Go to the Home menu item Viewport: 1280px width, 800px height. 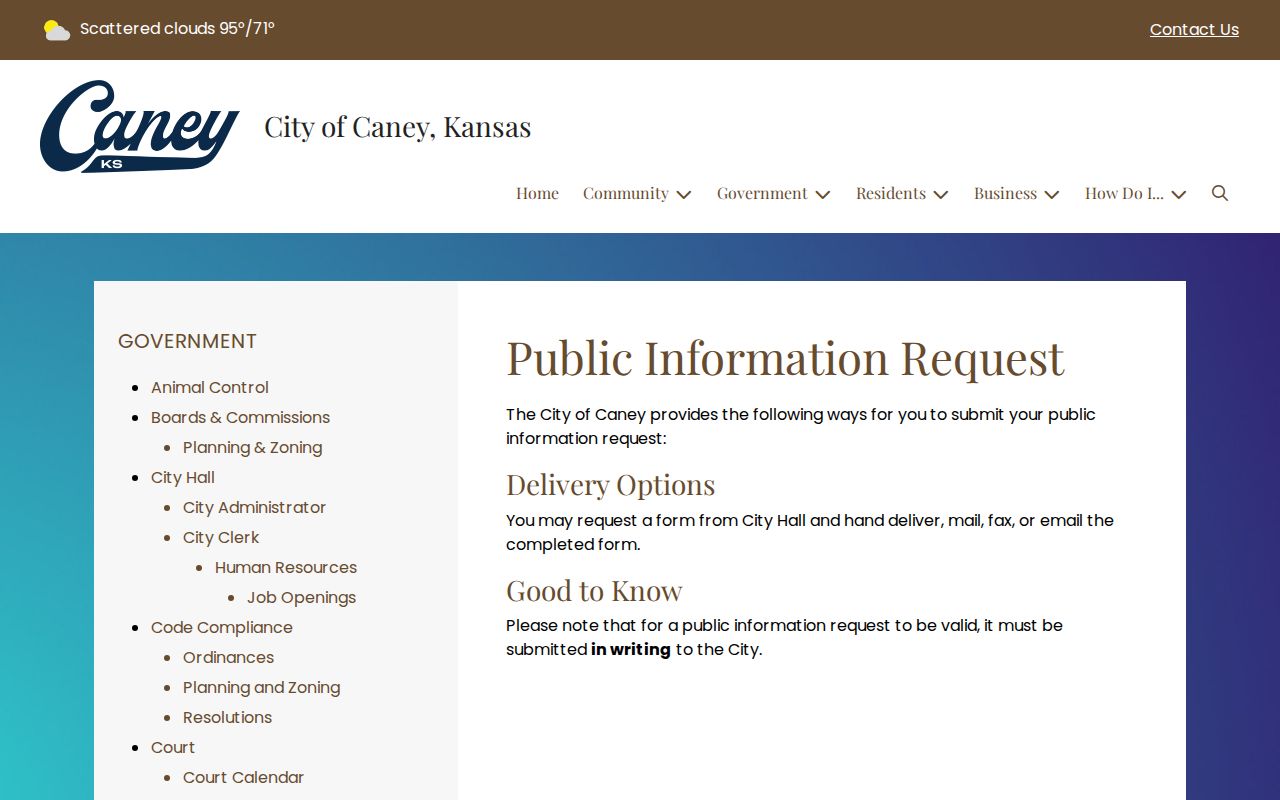pos(537,193)
